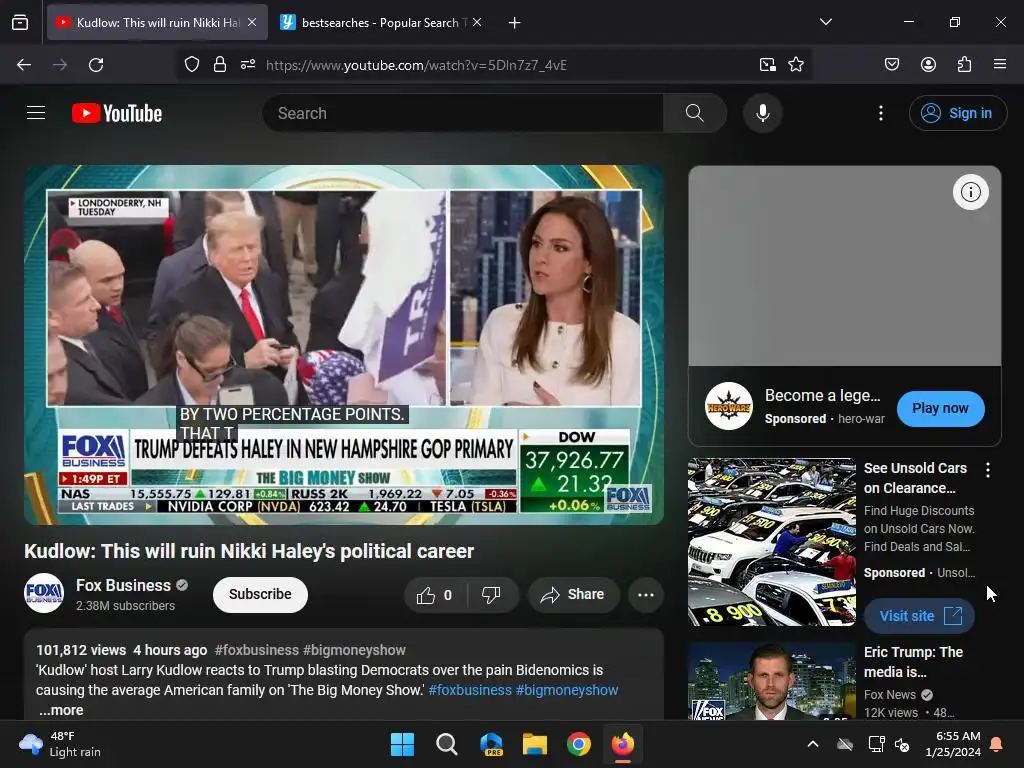Image resolution: width=1024 pixels, height=768 pixels.
Task: Open notifications bell in taskbar
Action: (x=997, y=744)
